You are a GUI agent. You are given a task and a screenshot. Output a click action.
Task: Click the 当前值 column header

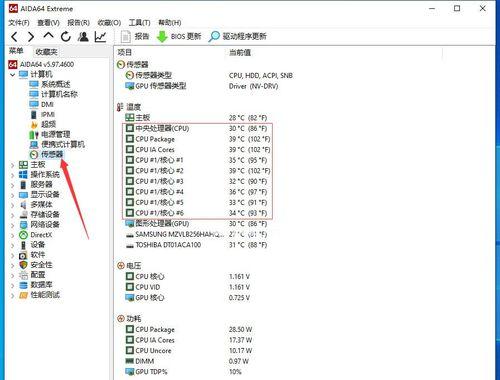click(240, 53)
